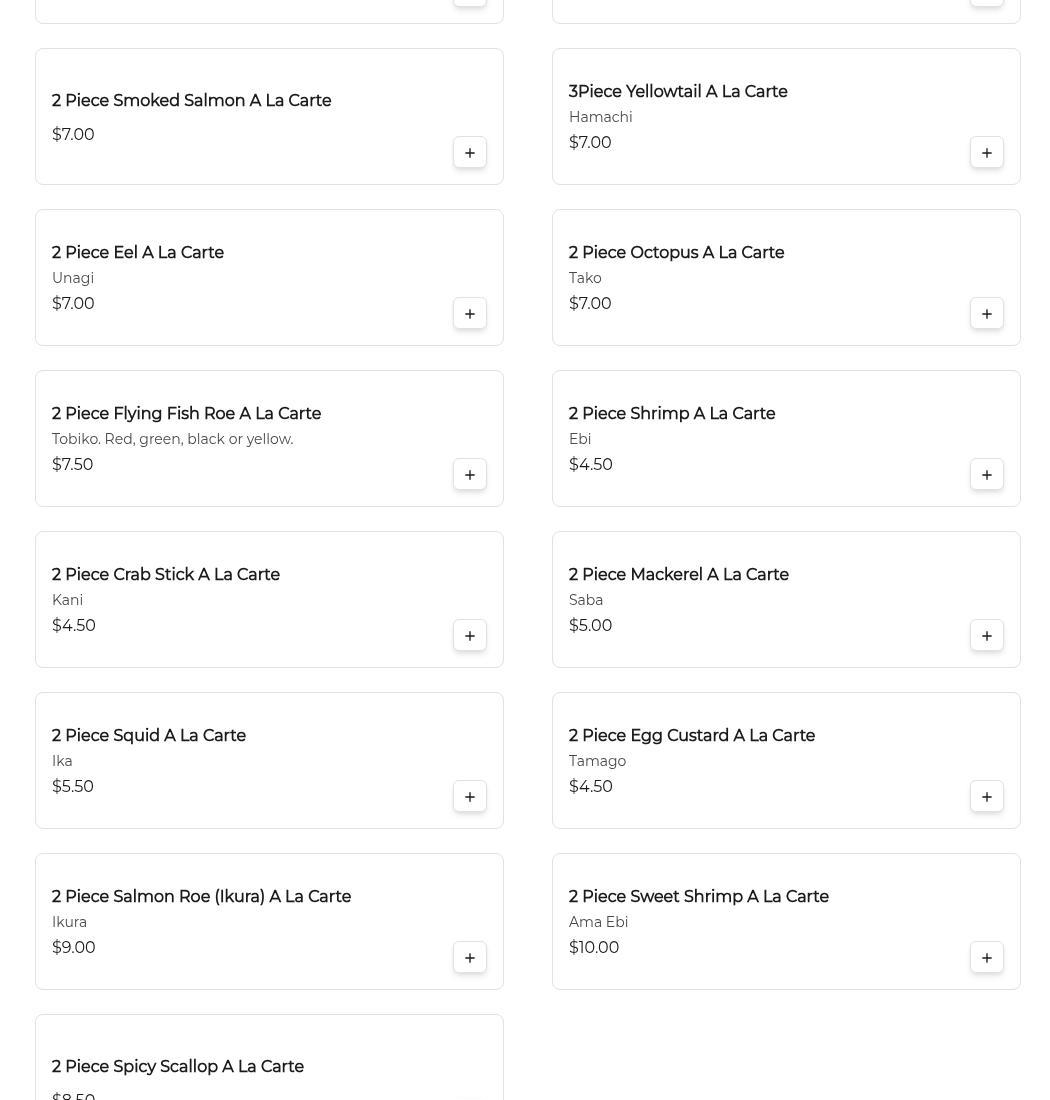Add 2 Piece Salmon Roe (Ikura) item

[x=469, y=958]
